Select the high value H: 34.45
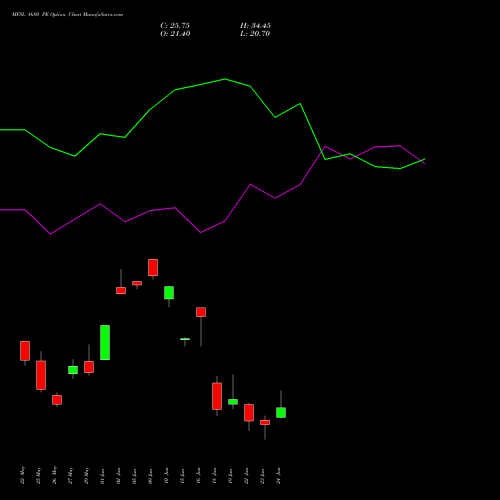This screenshot has height=500, width=500. (x=255, y=26)
